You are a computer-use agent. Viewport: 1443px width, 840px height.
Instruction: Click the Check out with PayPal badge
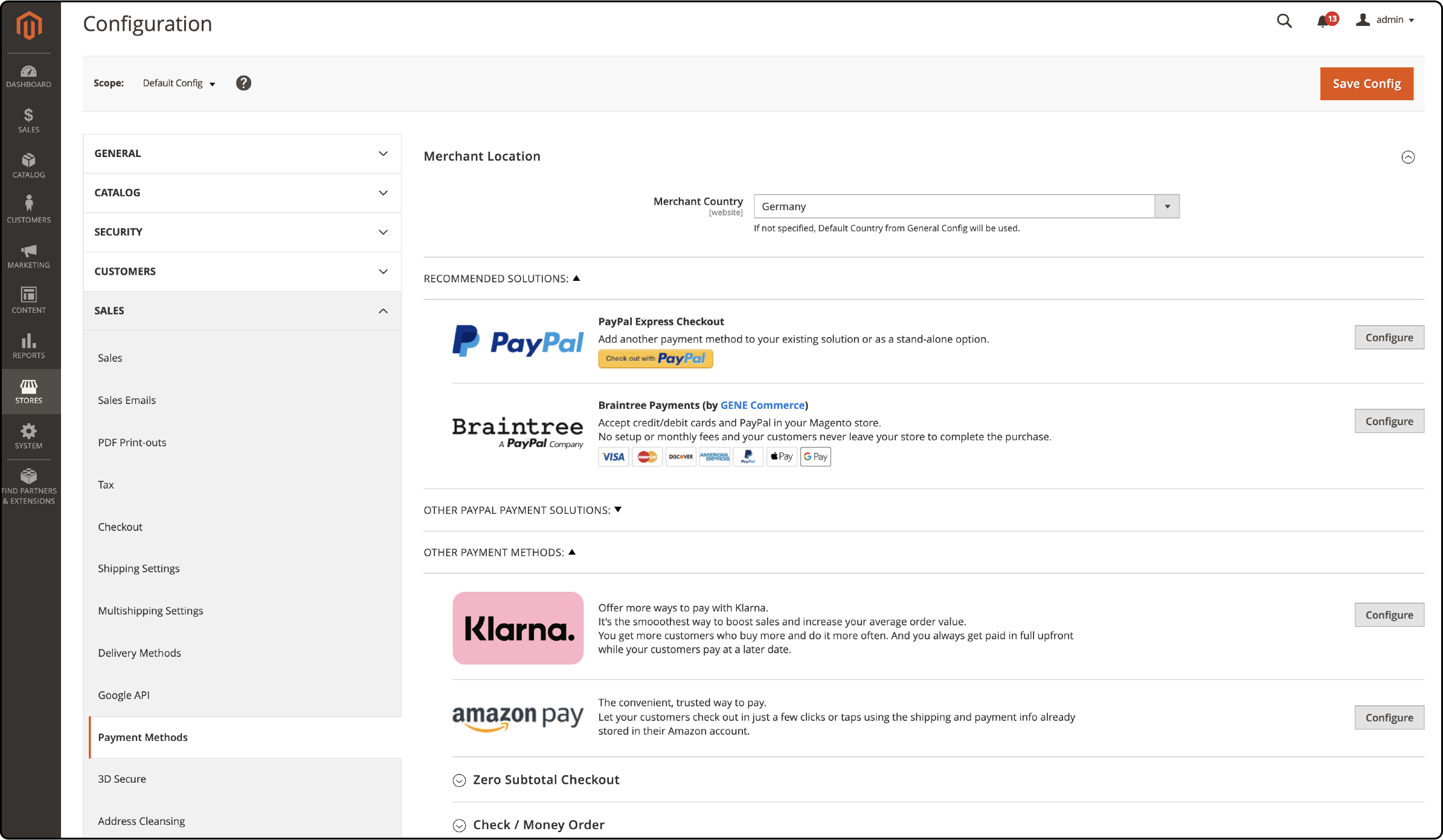(655, 359)
